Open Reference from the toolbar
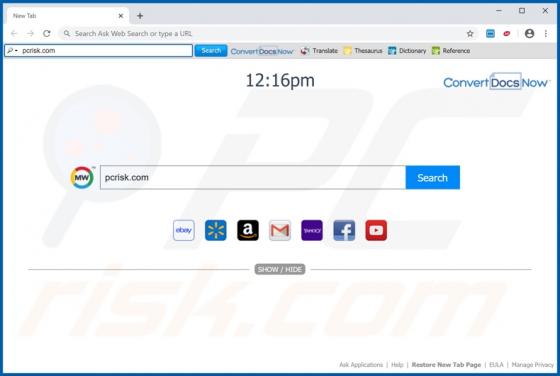 coord(451,51)
